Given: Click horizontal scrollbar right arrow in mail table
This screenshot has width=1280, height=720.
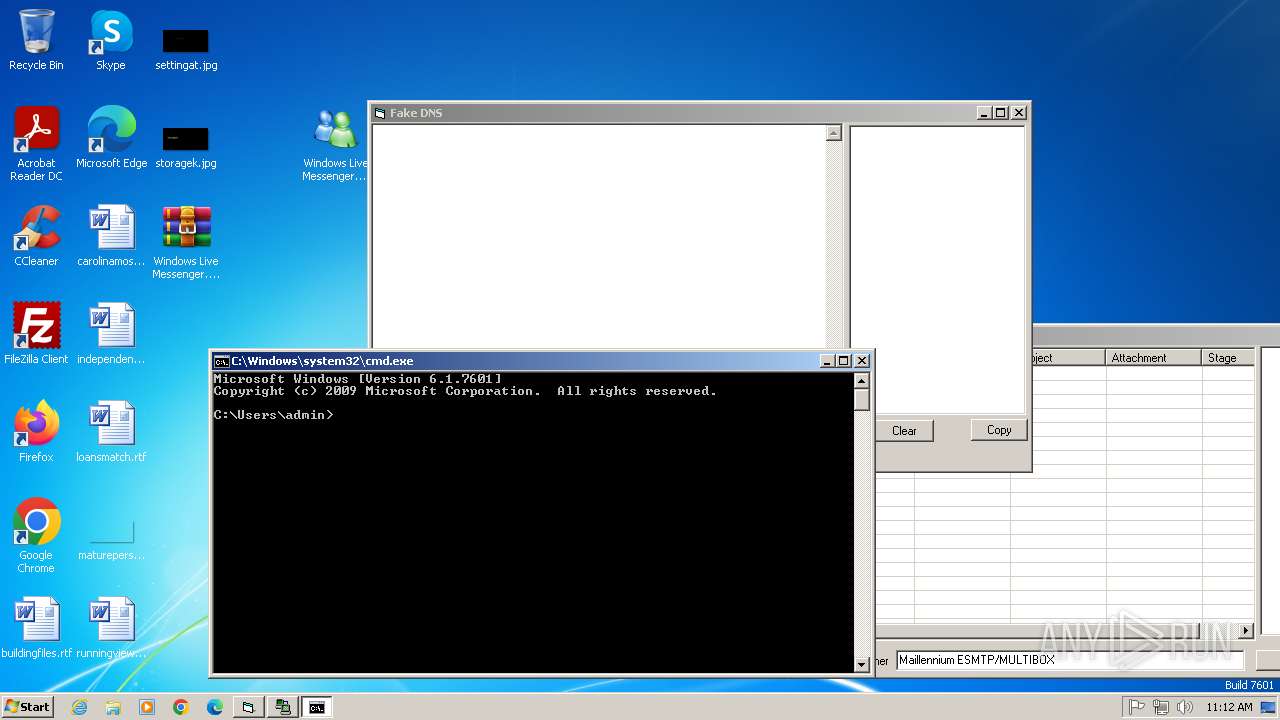Looking at the screenshot, I should pos(1246,631).
